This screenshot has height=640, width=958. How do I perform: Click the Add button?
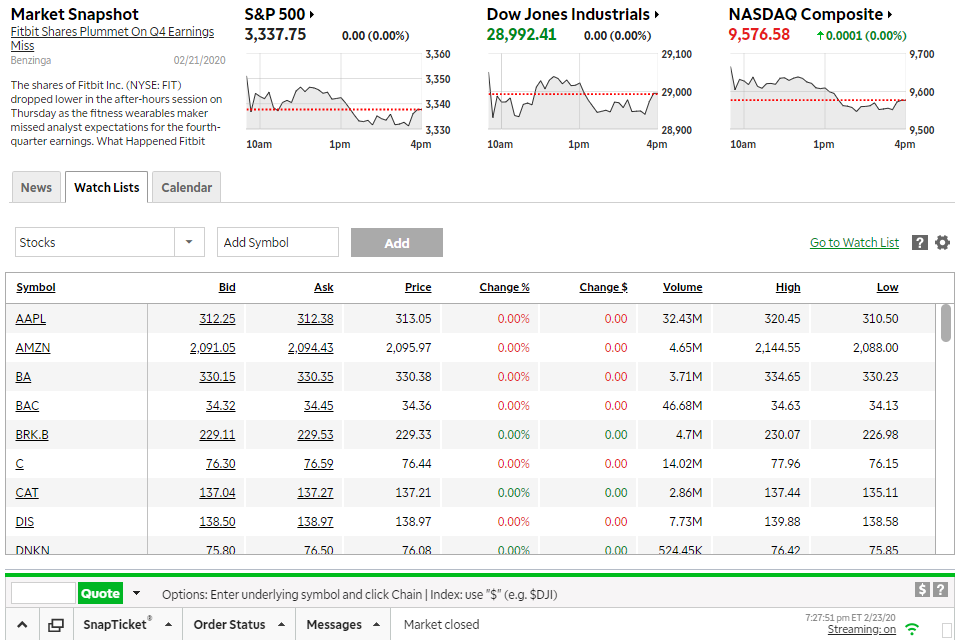click(x=397, y=242)
